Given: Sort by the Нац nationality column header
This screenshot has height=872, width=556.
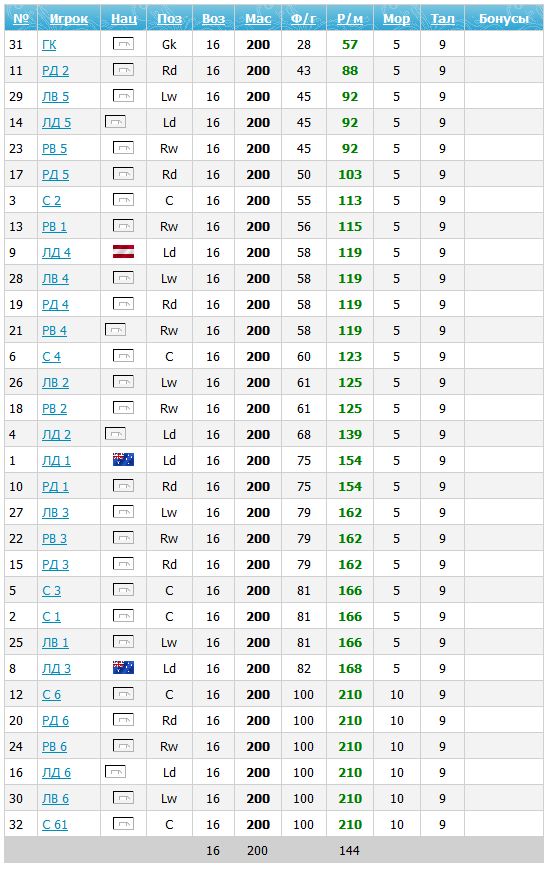Looking at the screenshot, I should [123, 18].
